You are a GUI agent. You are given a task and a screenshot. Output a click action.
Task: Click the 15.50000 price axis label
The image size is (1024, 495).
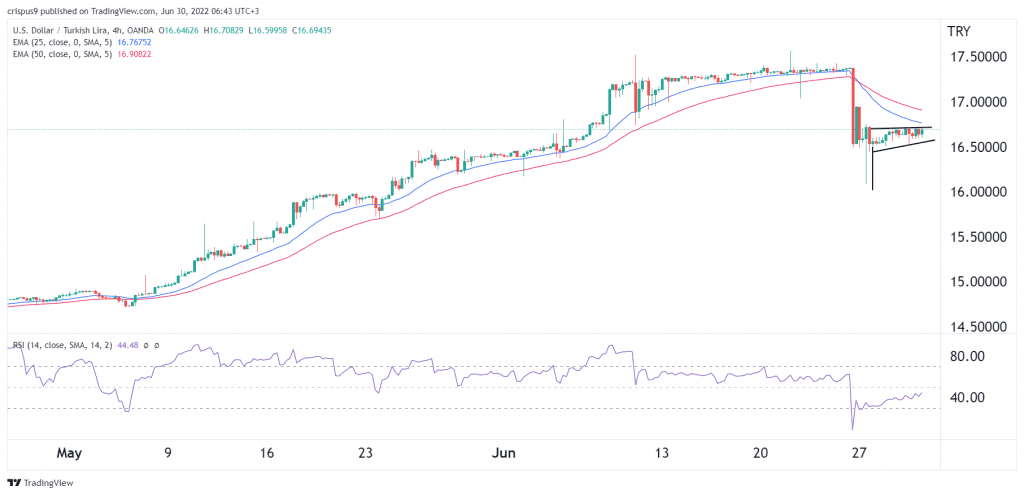point(980,238)
